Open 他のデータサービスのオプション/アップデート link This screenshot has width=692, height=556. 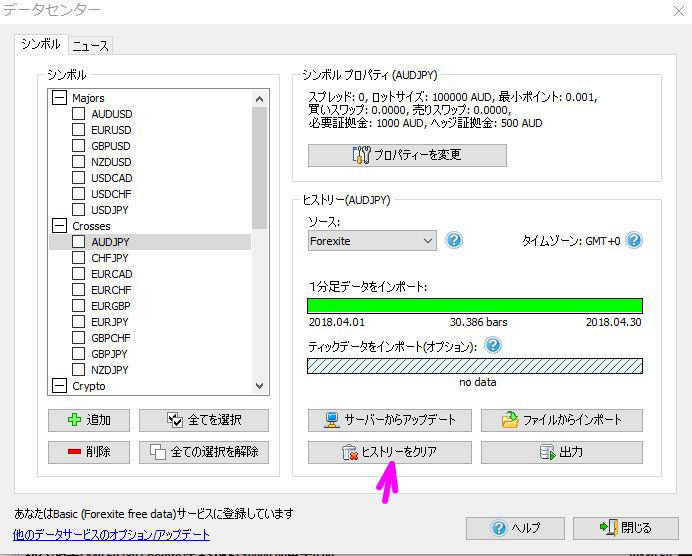tap(112, 535)
